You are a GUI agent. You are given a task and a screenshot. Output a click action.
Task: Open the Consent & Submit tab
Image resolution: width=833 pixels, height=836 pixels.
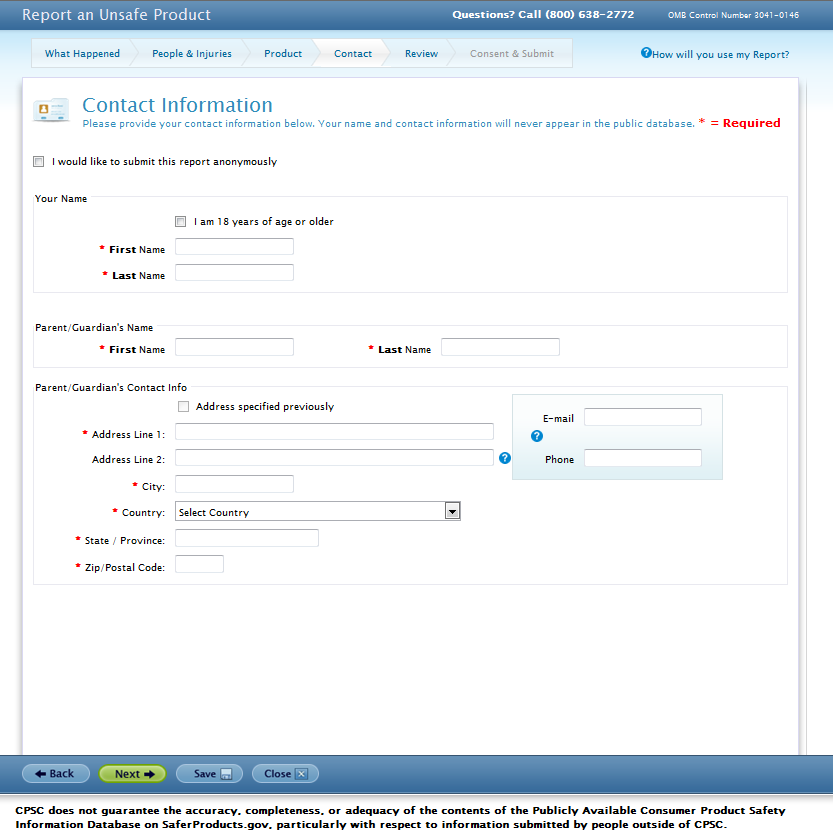click(x=511, y=53)
